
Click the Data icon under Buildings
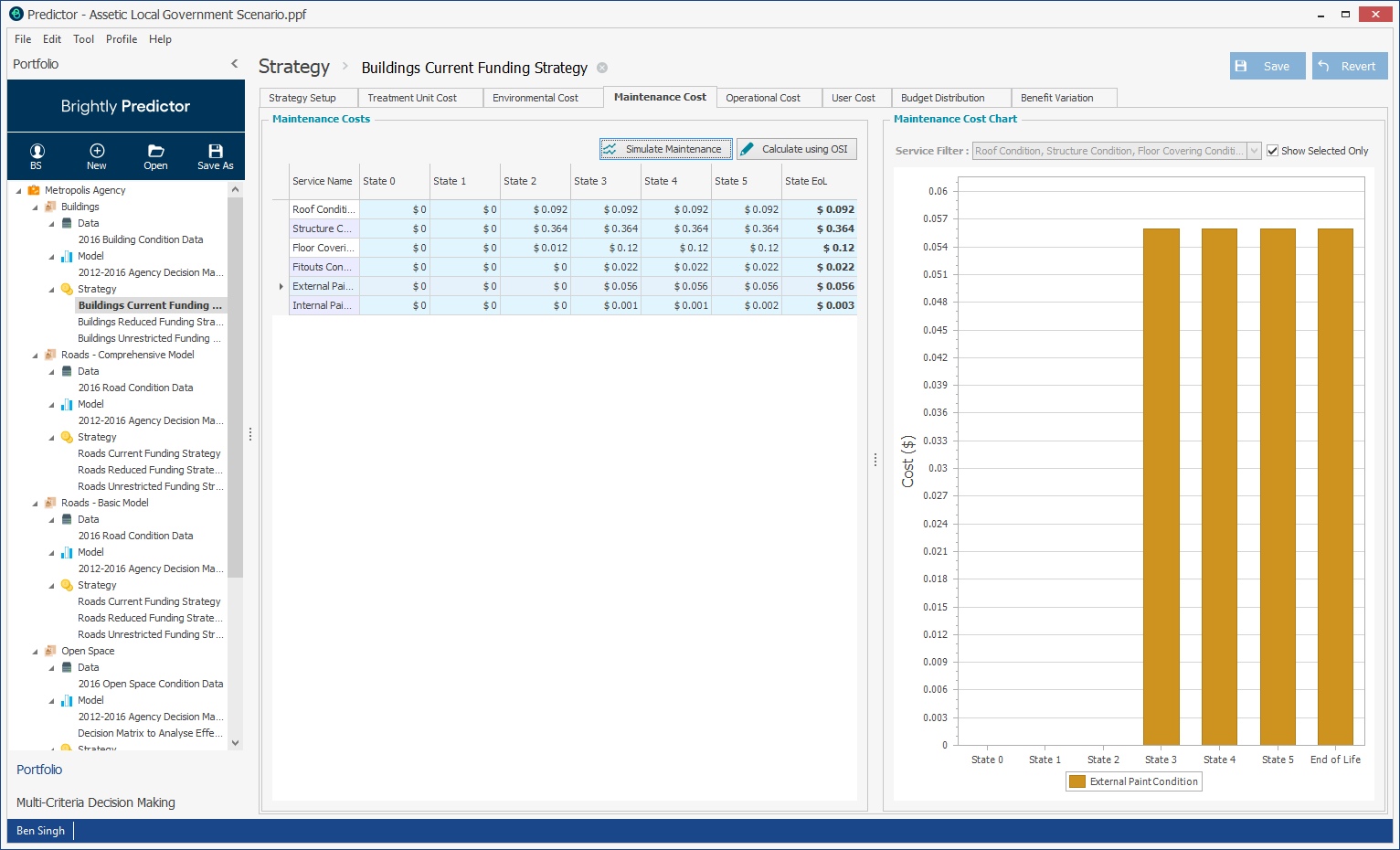[67, 223]
